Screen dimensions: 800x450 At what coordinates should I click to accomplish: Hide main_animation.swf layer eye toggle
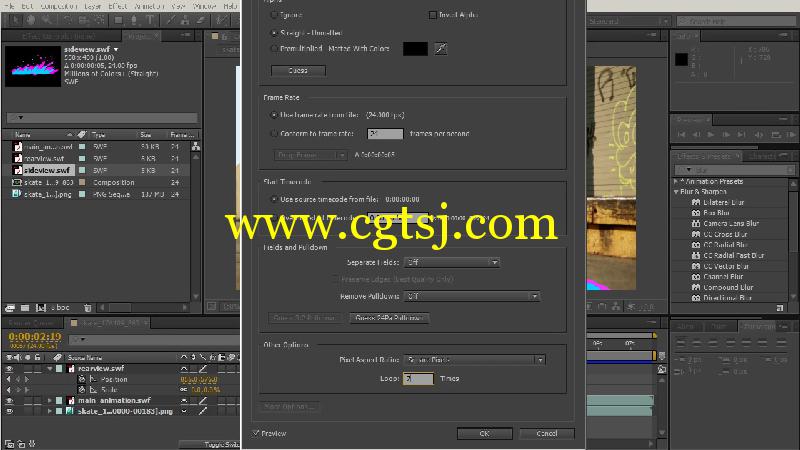(9, 401)
